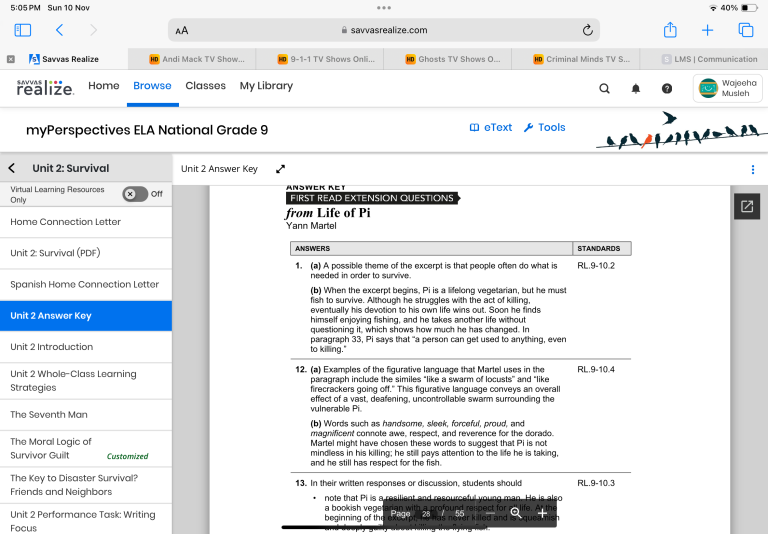The height and width of the screenshot is (534, 768).
Task: Select Unit 2 Introduction in sidebar
Action: pos(52,347)
